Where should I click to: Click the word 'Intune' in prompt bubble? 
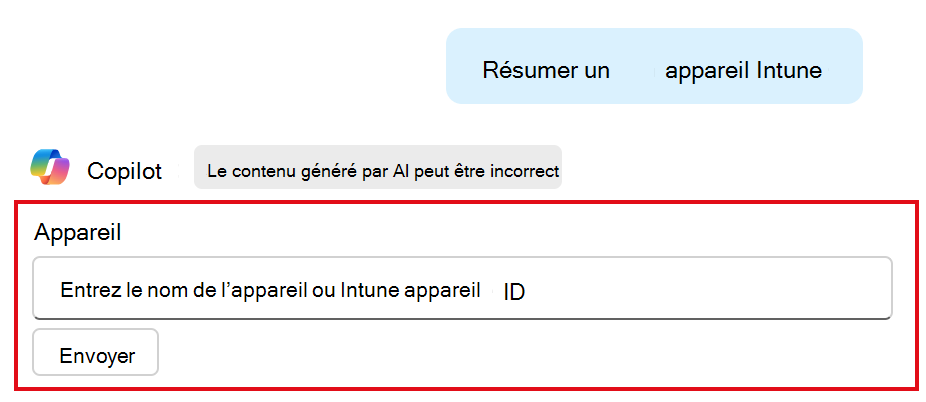(789, 70)
